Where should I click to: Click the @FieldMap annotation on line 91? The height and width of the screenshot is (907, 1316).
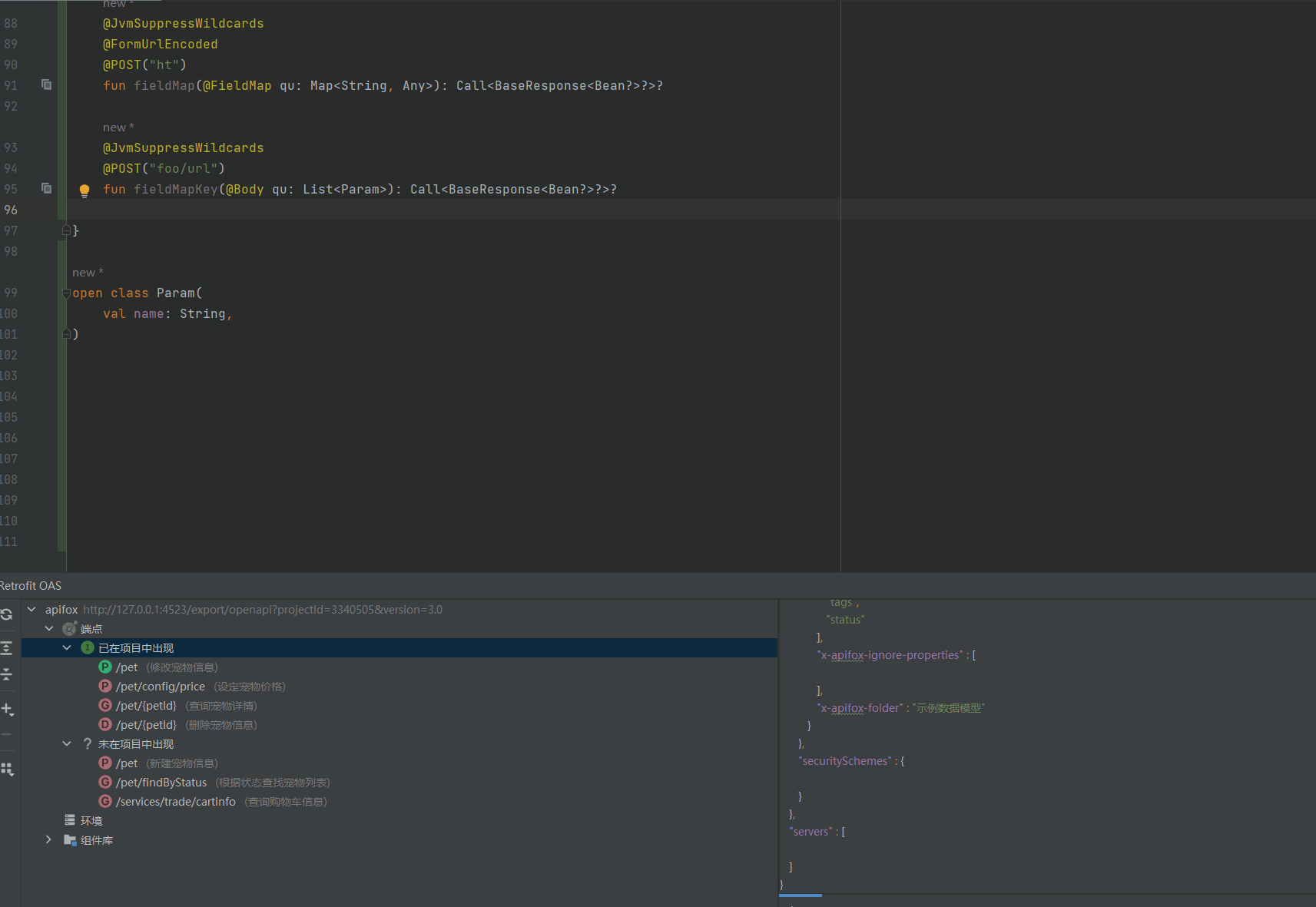click(x=237, y=85)
